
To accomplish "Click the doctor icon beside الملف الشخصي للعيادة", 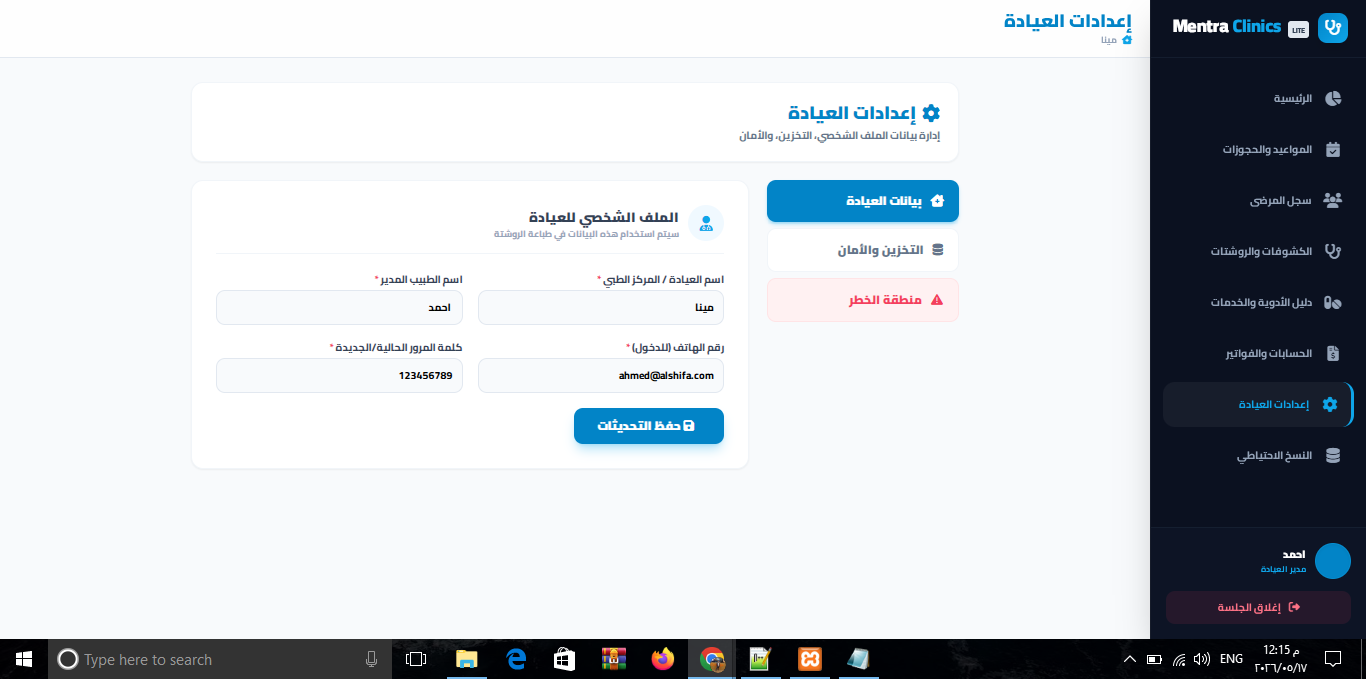I will [x=706, y=223].
